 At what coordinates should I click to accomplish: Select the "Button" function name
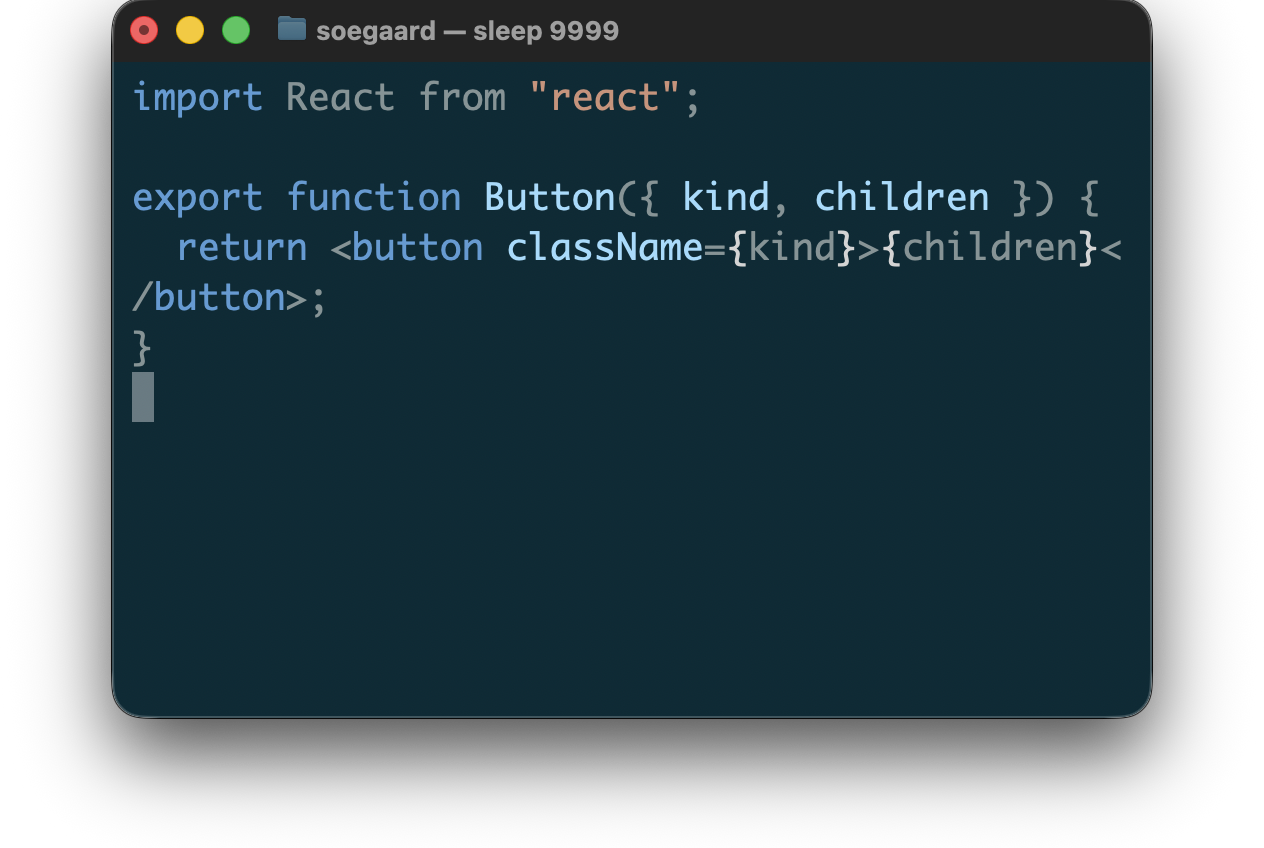pos(549,197)
